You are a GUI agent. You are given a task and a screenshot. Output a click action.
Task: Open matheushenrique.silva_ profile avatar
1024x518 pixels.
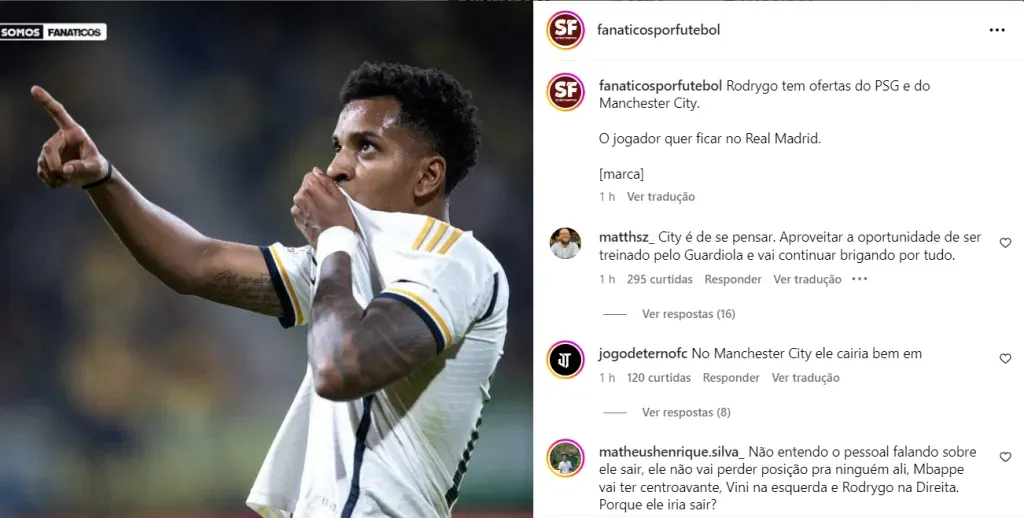(x=566, y=458)
